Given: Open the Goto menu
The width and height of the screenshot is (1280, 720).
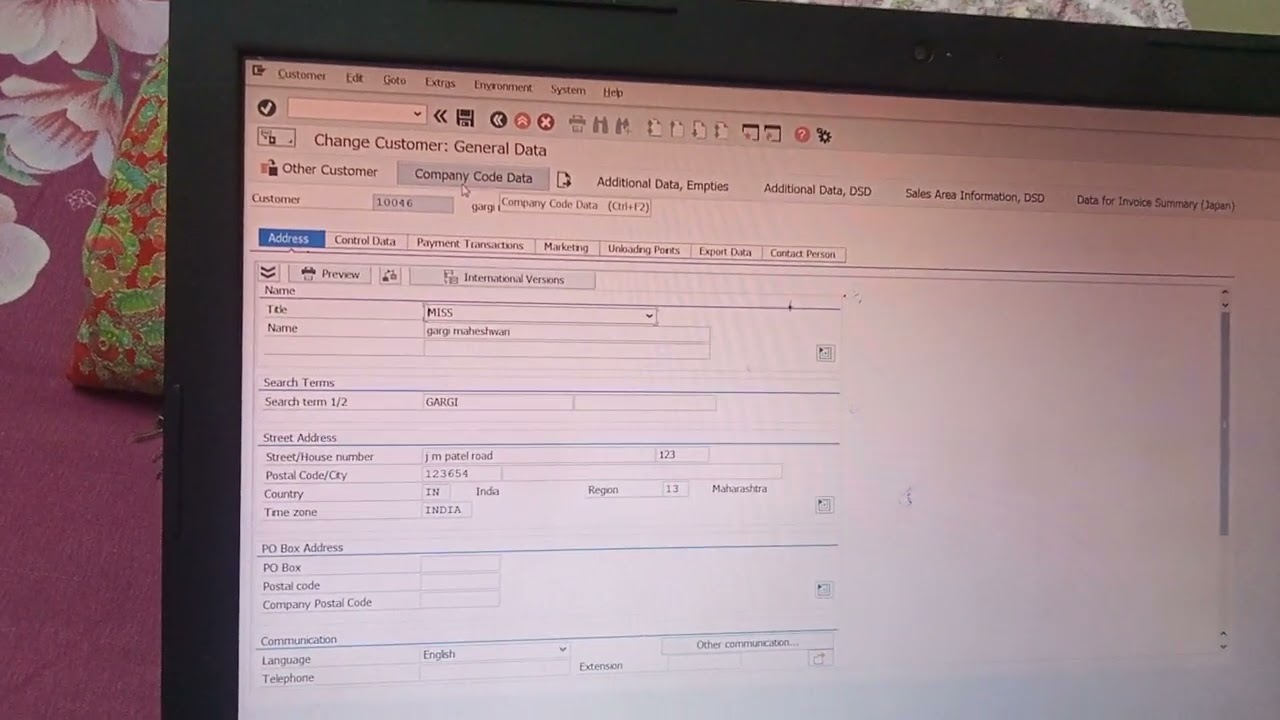Looking at the screenshot, I should pos(395,80).
